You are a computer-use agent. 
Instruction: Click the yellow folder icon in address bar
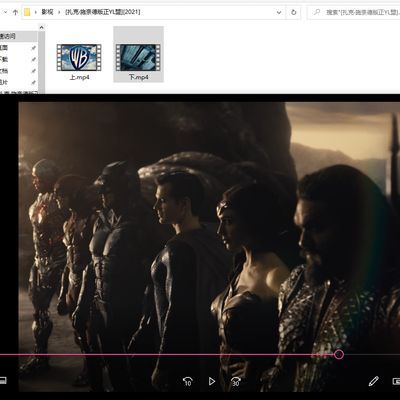coord(27,12)
